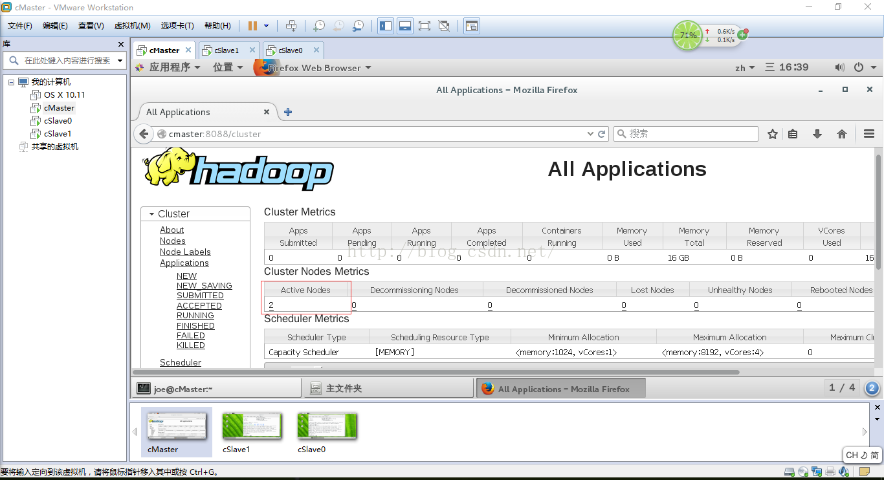
Task: Click the console view toolbar icon
Action: coord(471,26)
